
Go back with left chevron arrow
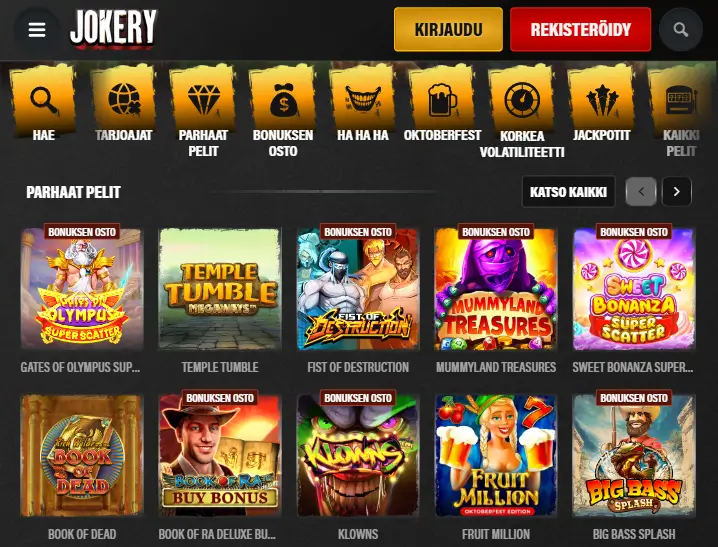641,192
